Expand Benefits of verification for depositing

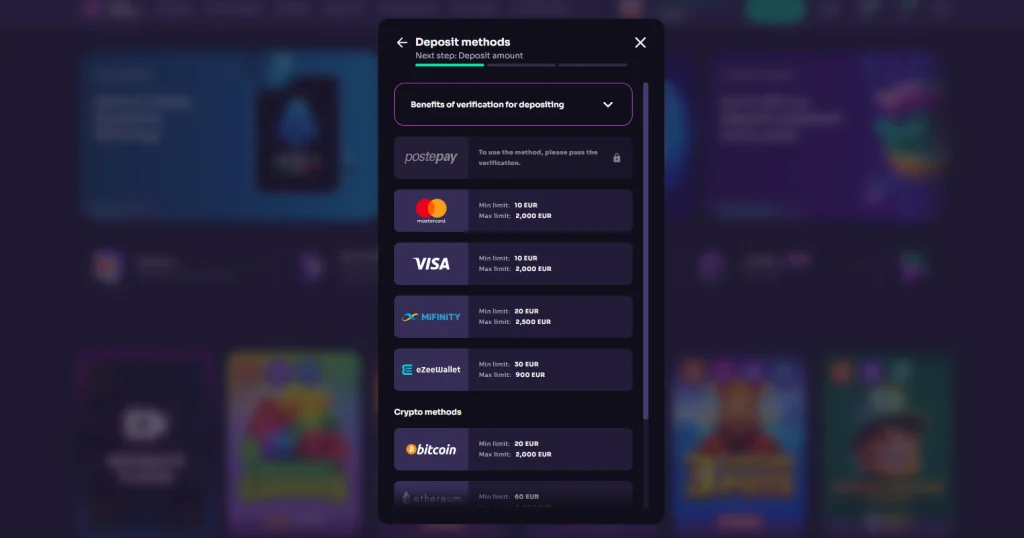pyautogui.click(x=513, y=104)
